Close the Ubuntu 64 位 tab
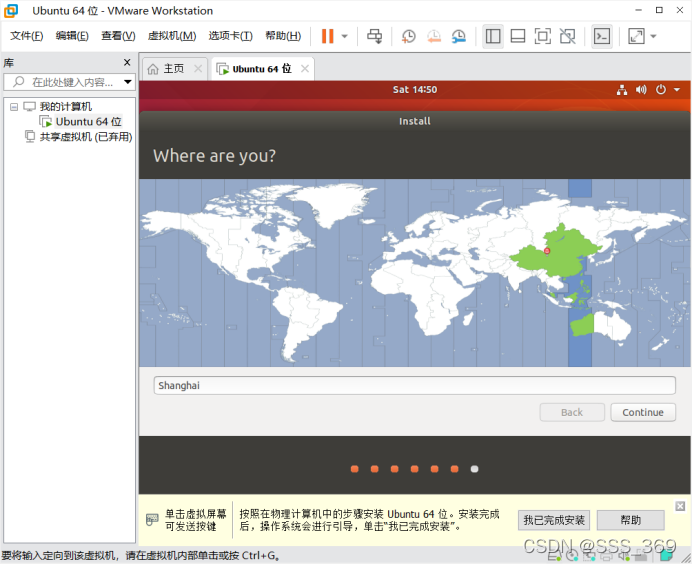The image size is (692, 565). coord(305,69)
